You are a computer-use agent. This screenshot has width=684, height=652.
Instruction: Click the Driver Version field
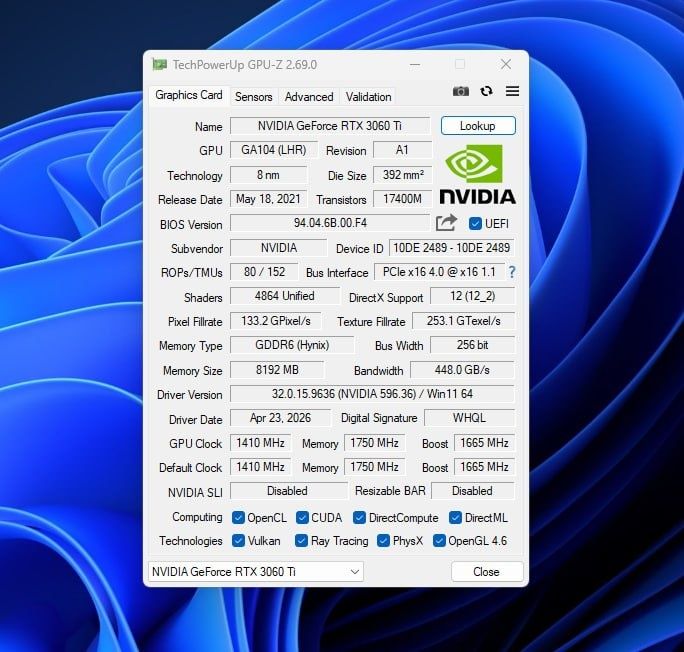point(372,394)
